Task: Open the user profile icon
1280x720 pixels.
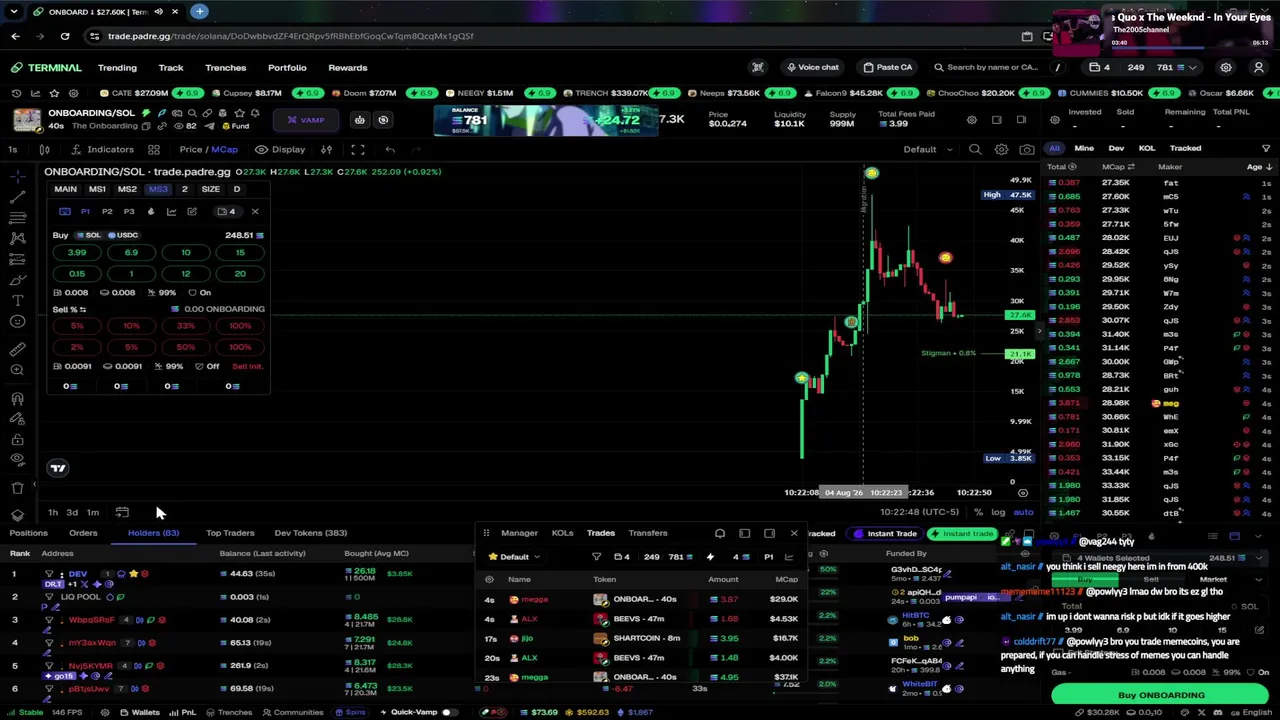Action: [x=1259, y=68]
